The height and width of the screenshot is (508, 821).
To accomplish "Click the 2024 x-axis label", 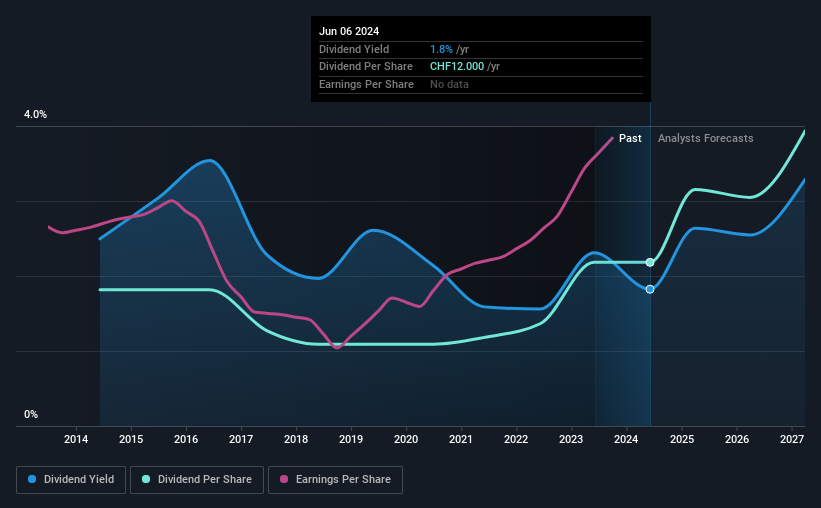I will click(626, 439).
